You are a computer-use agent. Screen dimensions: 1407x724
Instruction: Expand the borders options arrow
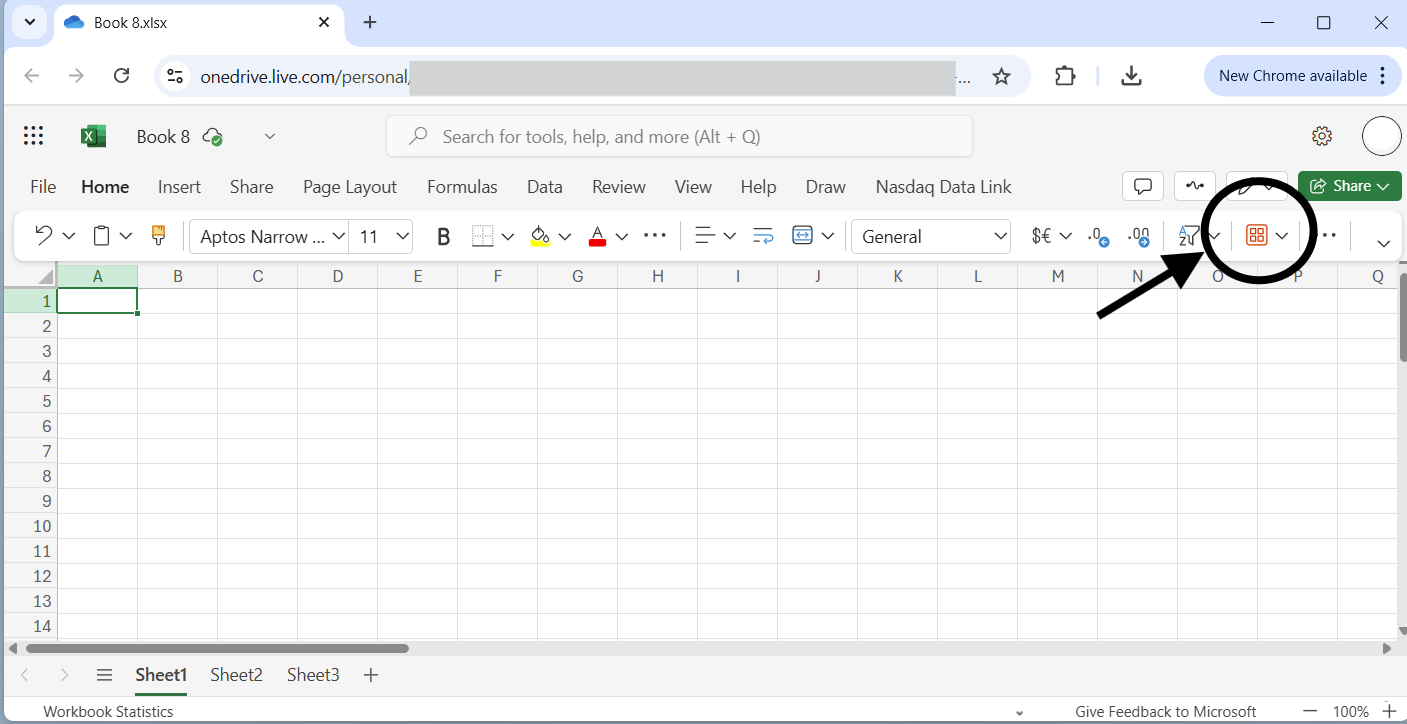point(508,236)
